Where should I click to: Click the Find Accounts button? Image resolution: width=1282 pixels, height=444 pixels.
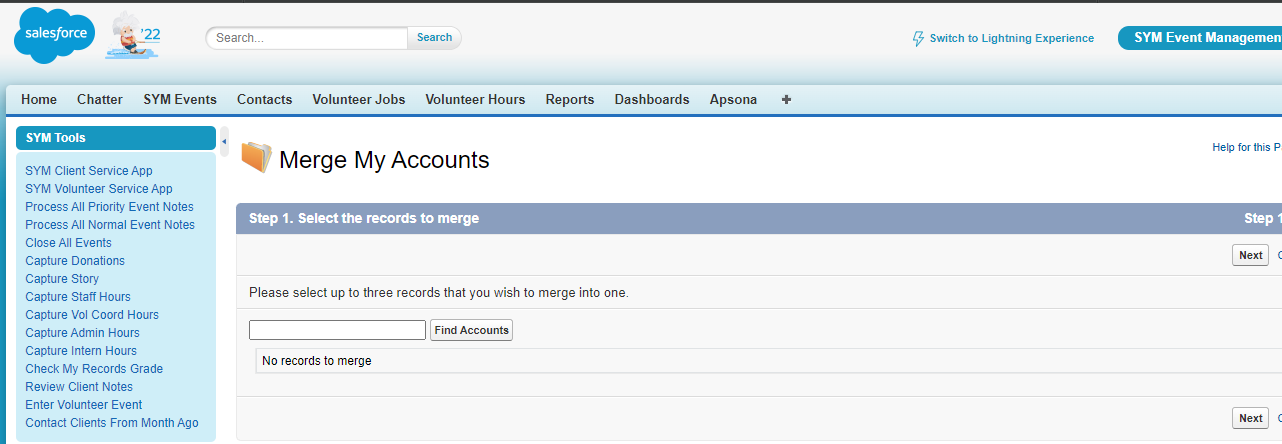click(x=471, y=330)
